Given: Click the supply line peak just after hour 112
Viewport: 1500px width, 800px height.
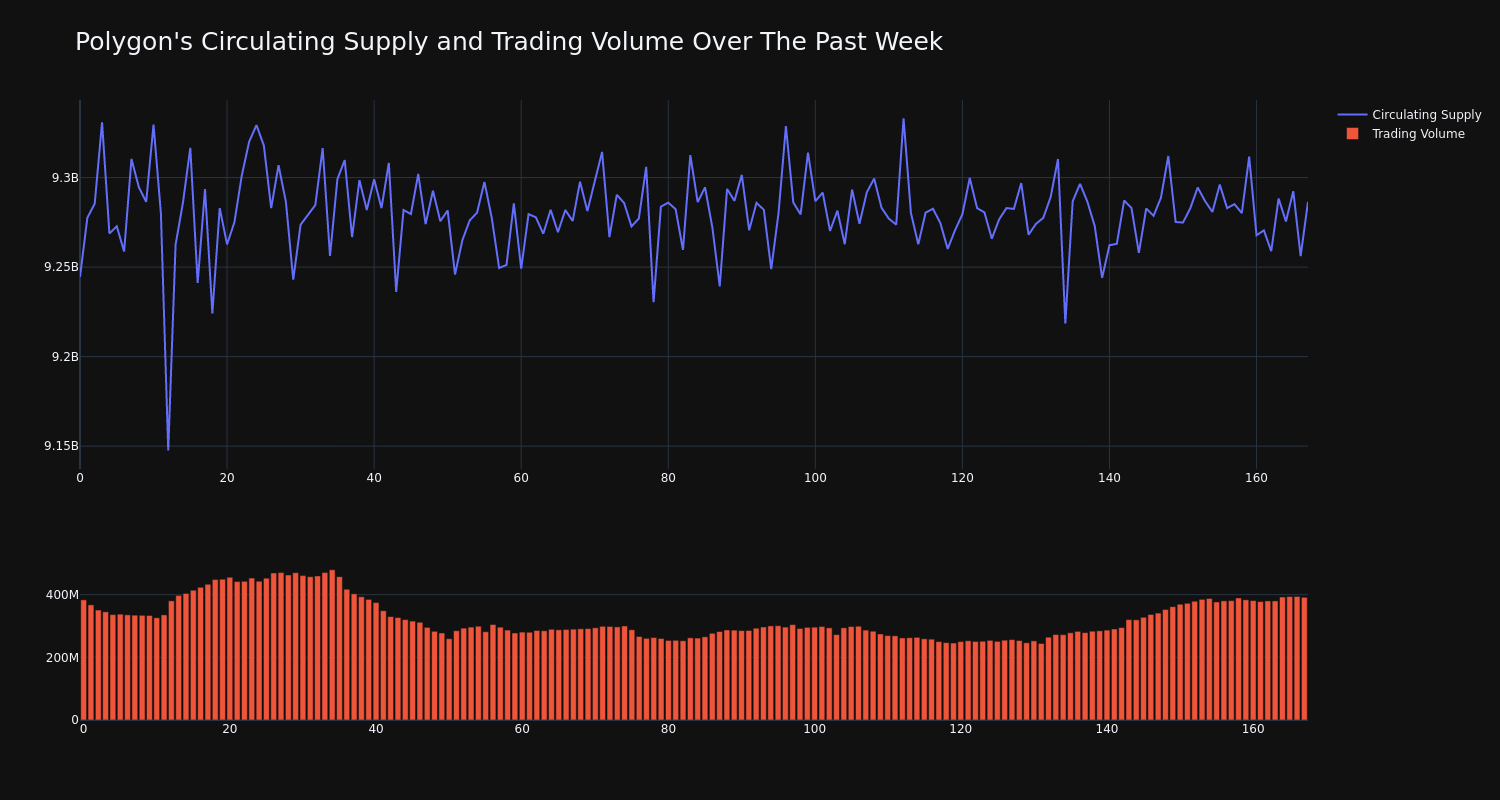Looking at the screenshot, I should (x=903, y=119).
